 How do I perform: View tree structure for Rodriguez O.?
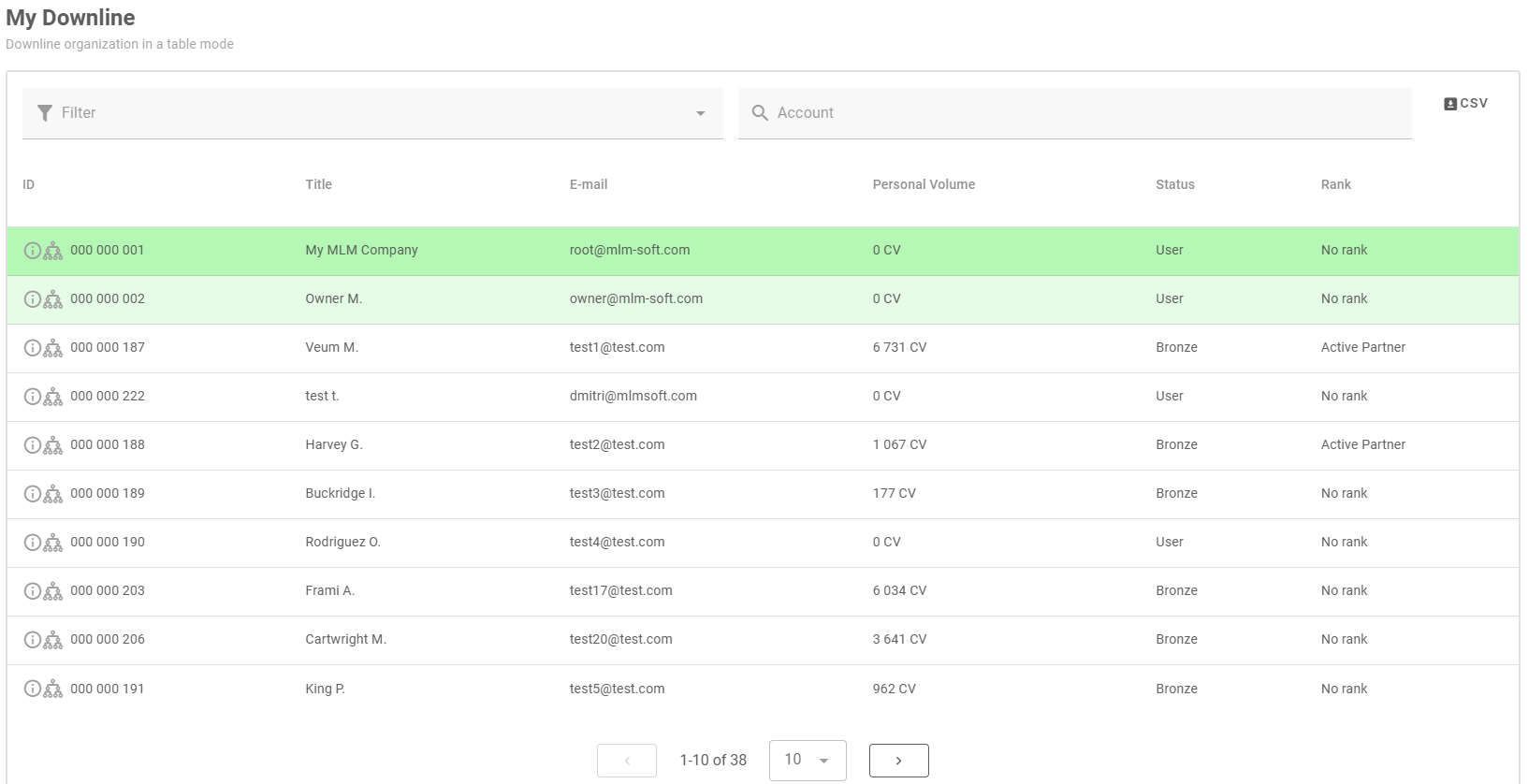click(x=53, y=543)
